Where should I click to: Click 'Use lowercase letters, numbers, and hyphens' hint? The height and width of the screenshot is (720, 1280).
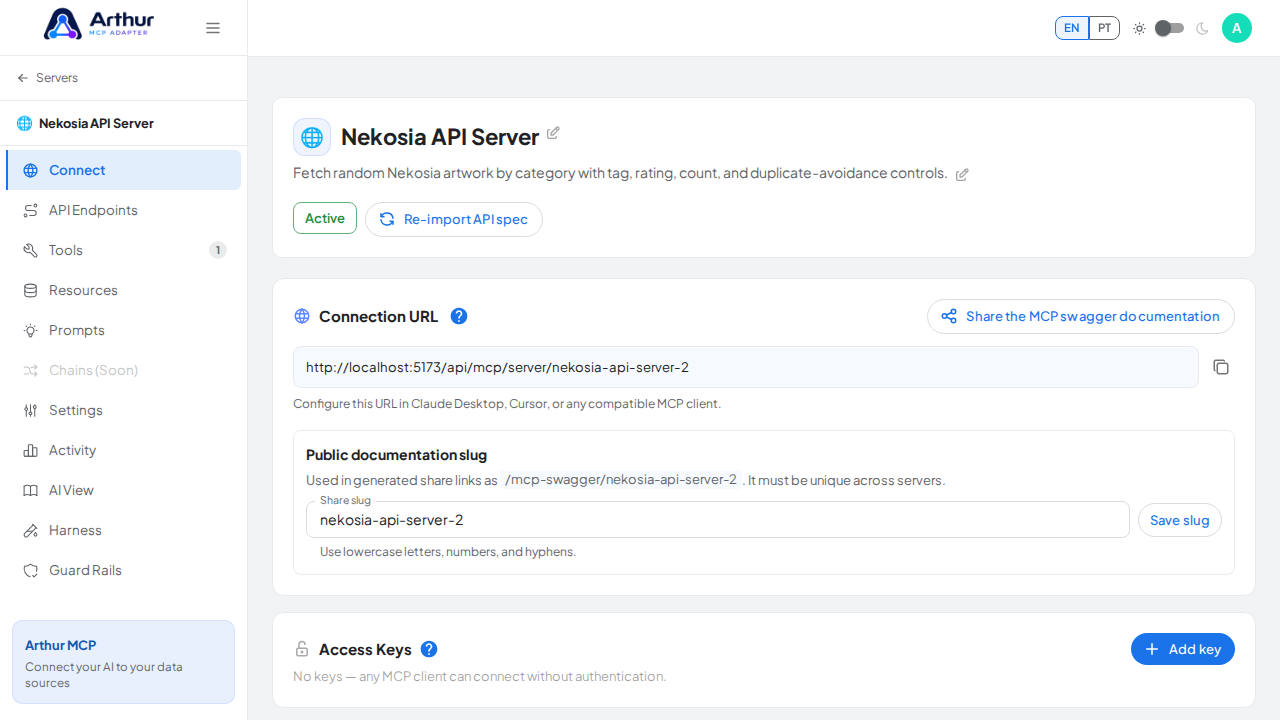click(448, 552)
